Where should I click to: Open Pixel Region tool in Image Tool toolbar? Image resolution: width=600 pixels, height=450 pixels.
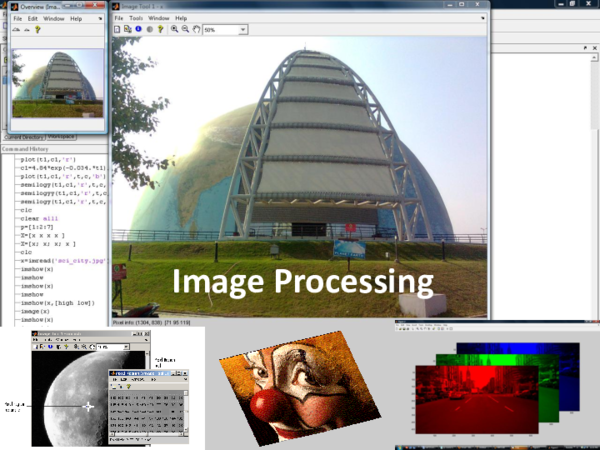point(128,29)
